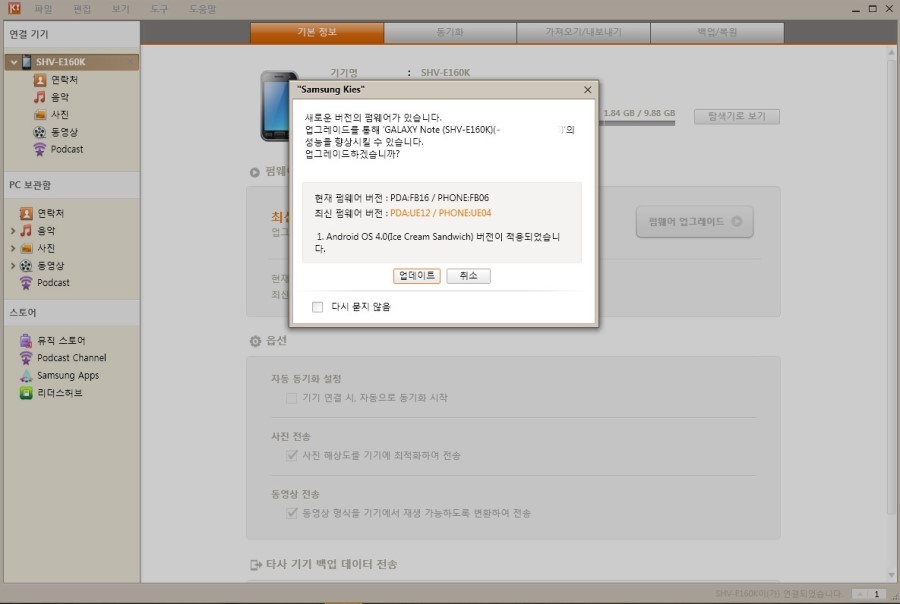
Task: Click the 옵션 gear icon
Action: 255,341
